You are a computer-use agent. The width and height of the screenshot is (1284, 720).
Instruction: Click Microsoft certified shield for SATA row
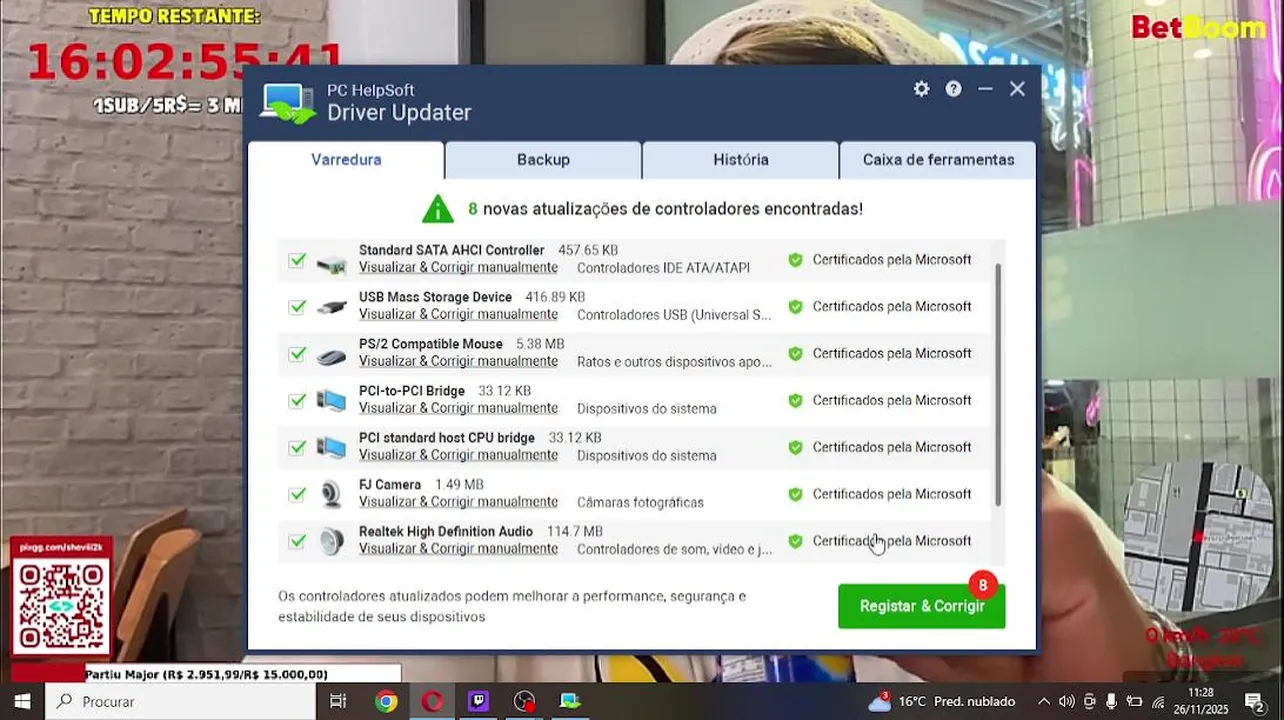coord(795,260)
